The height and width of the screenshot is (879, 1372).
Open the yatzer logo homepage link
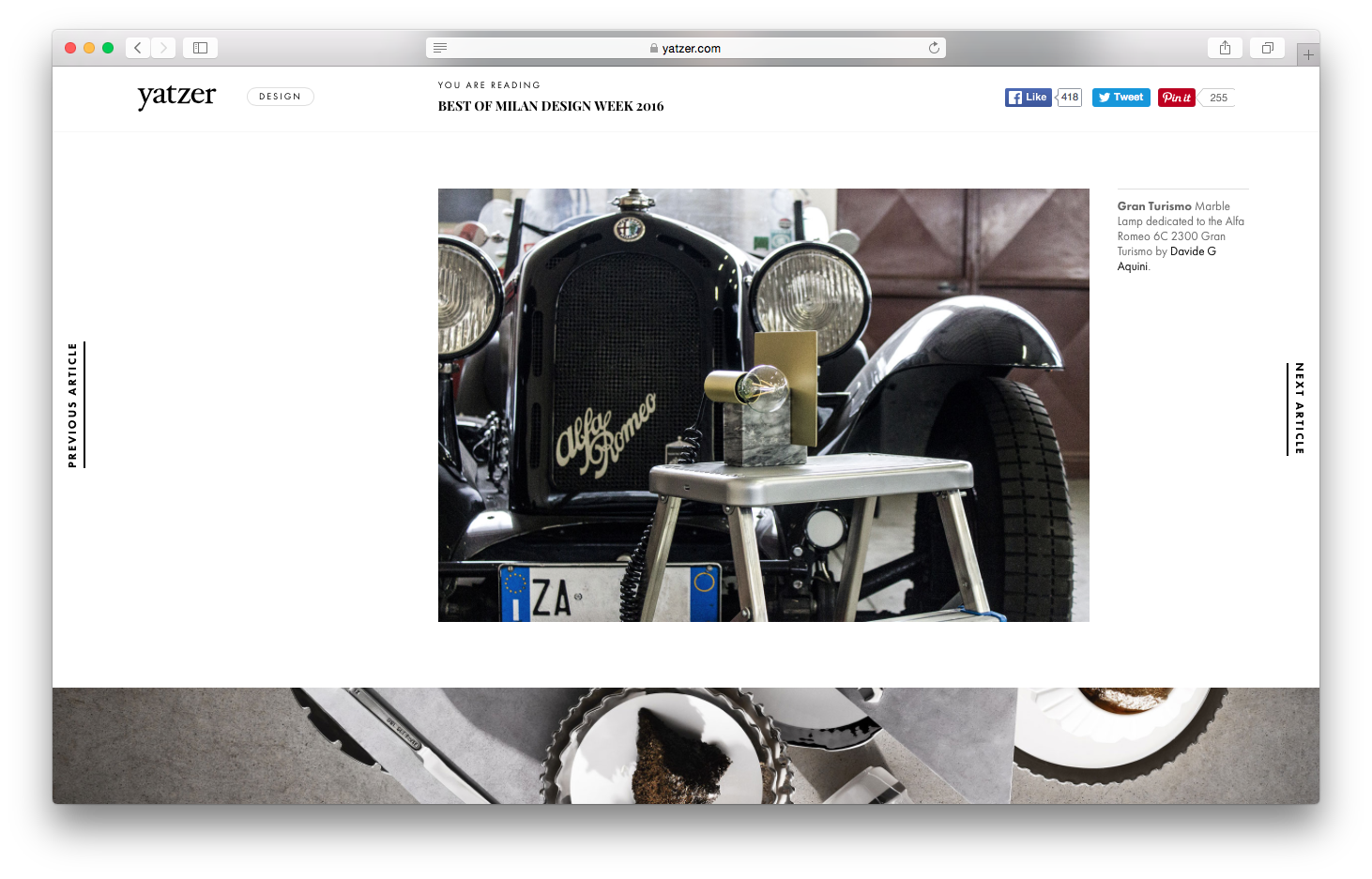click(176, 96)
